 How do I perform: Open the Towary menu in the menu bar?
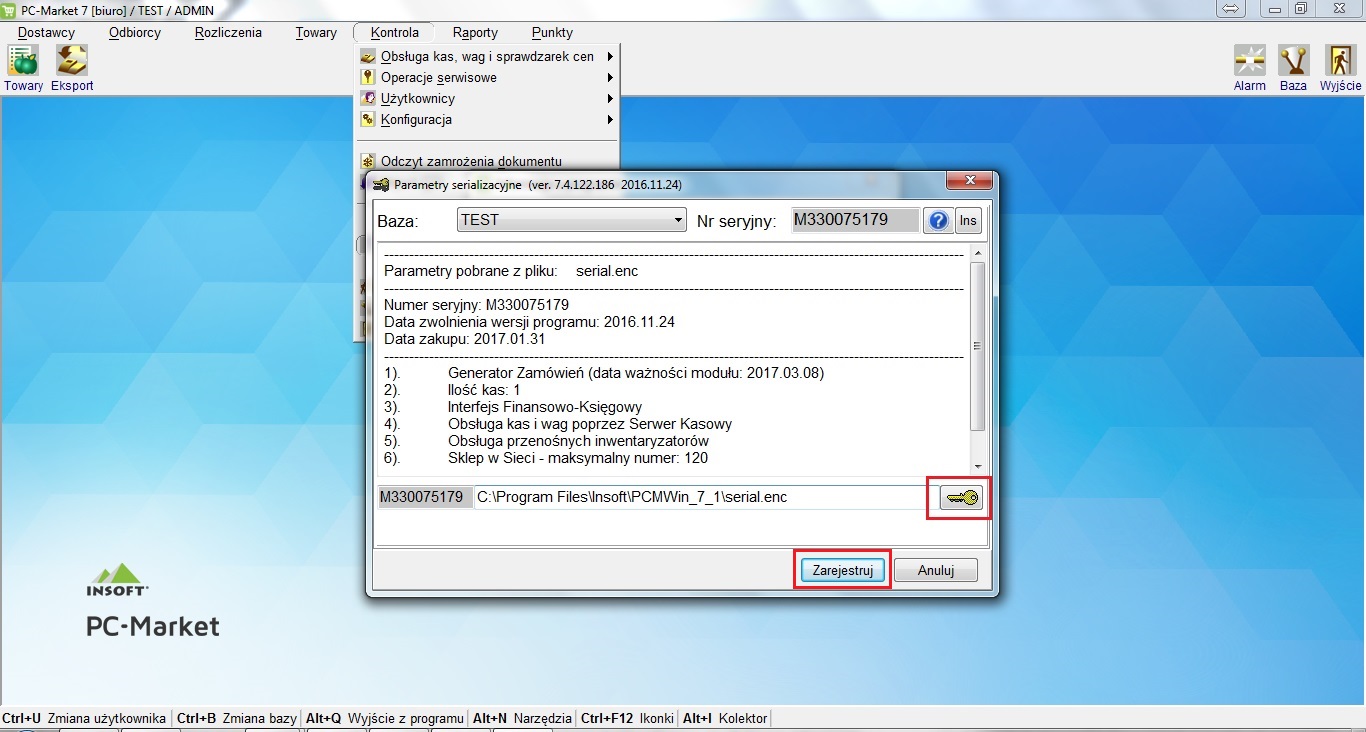(x=316, y=32)
